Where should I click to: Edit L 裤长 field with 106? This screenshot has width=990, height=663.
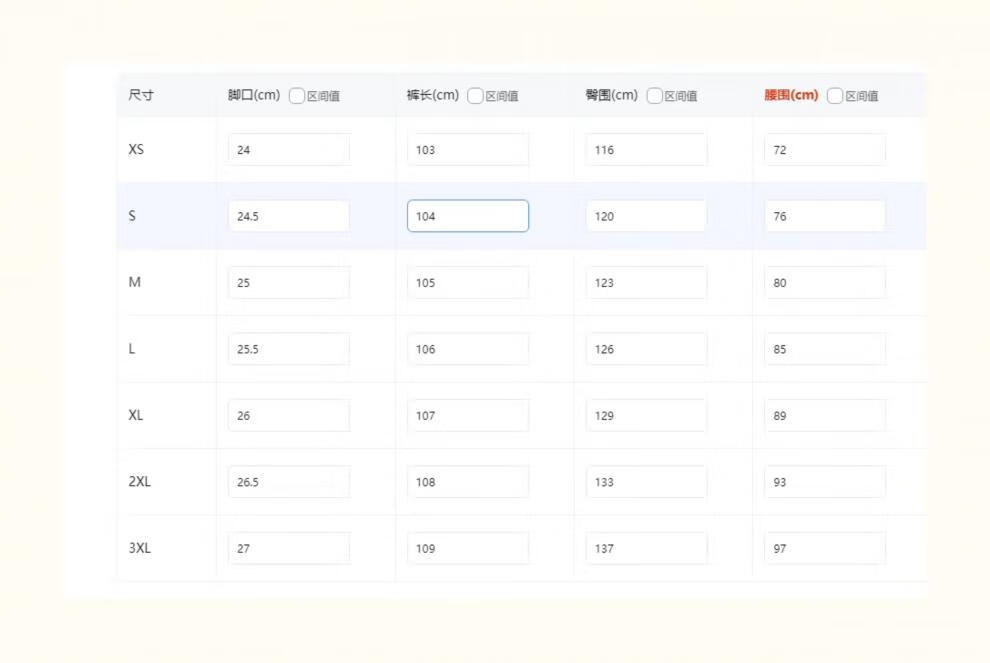point(468,349)
